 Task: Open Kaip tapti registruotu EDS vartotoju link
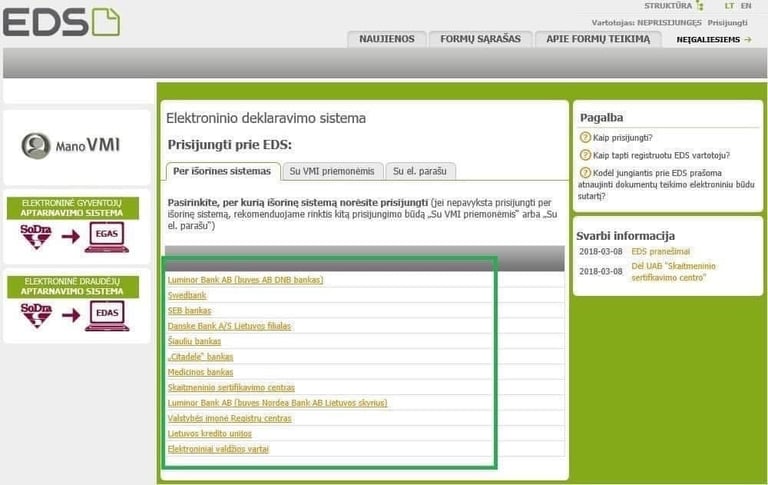click(x=661, y=155)
